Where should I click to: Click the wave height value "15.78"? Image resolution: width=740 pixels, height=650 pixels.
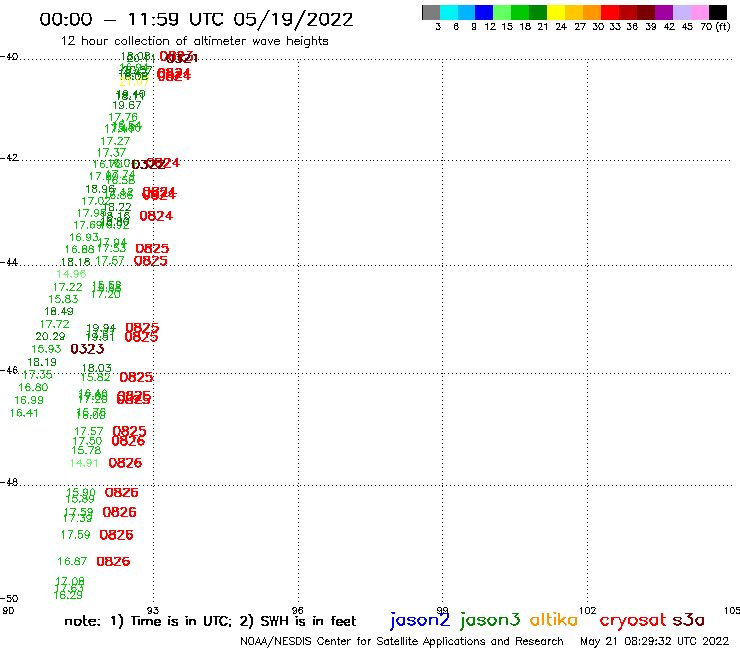86,450
